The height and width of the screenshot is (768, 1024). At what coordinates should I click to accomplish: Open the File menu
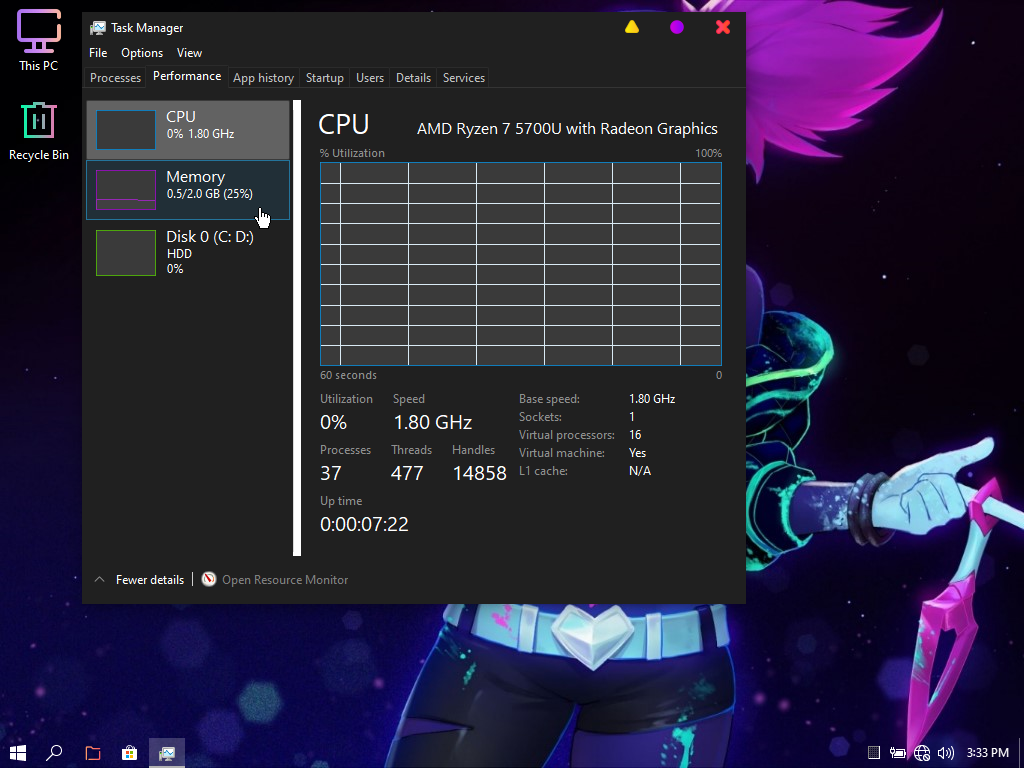pyautogui.click(x=98, y=53)
